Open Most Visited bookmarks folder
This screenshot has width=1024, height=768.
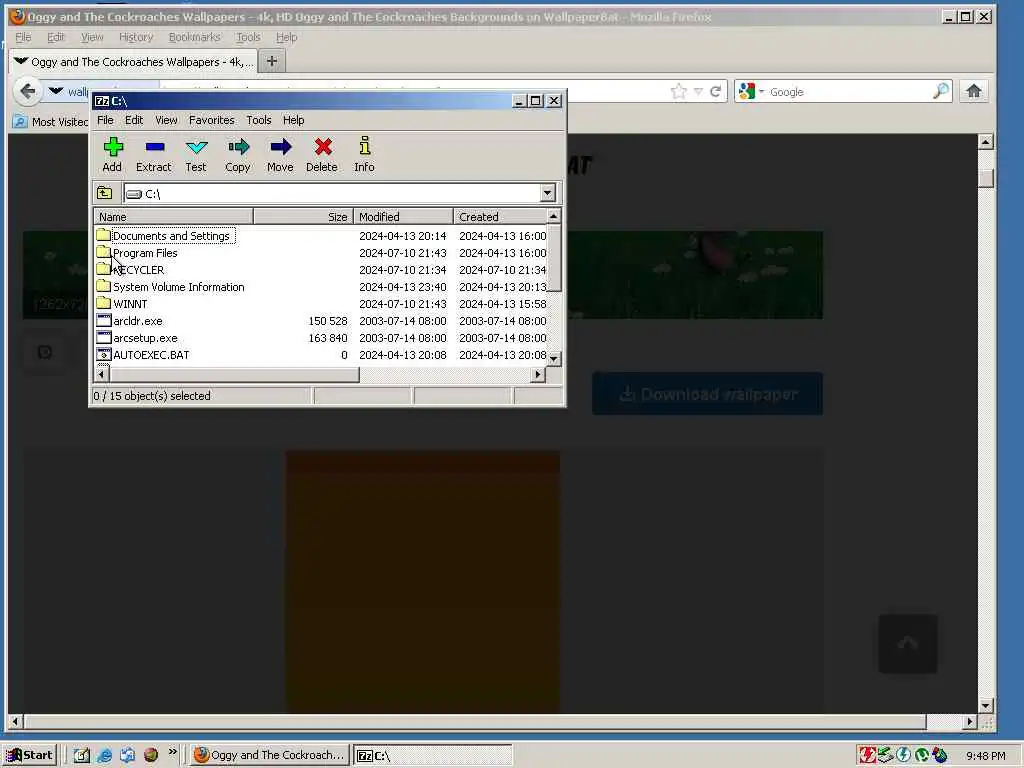51,121
